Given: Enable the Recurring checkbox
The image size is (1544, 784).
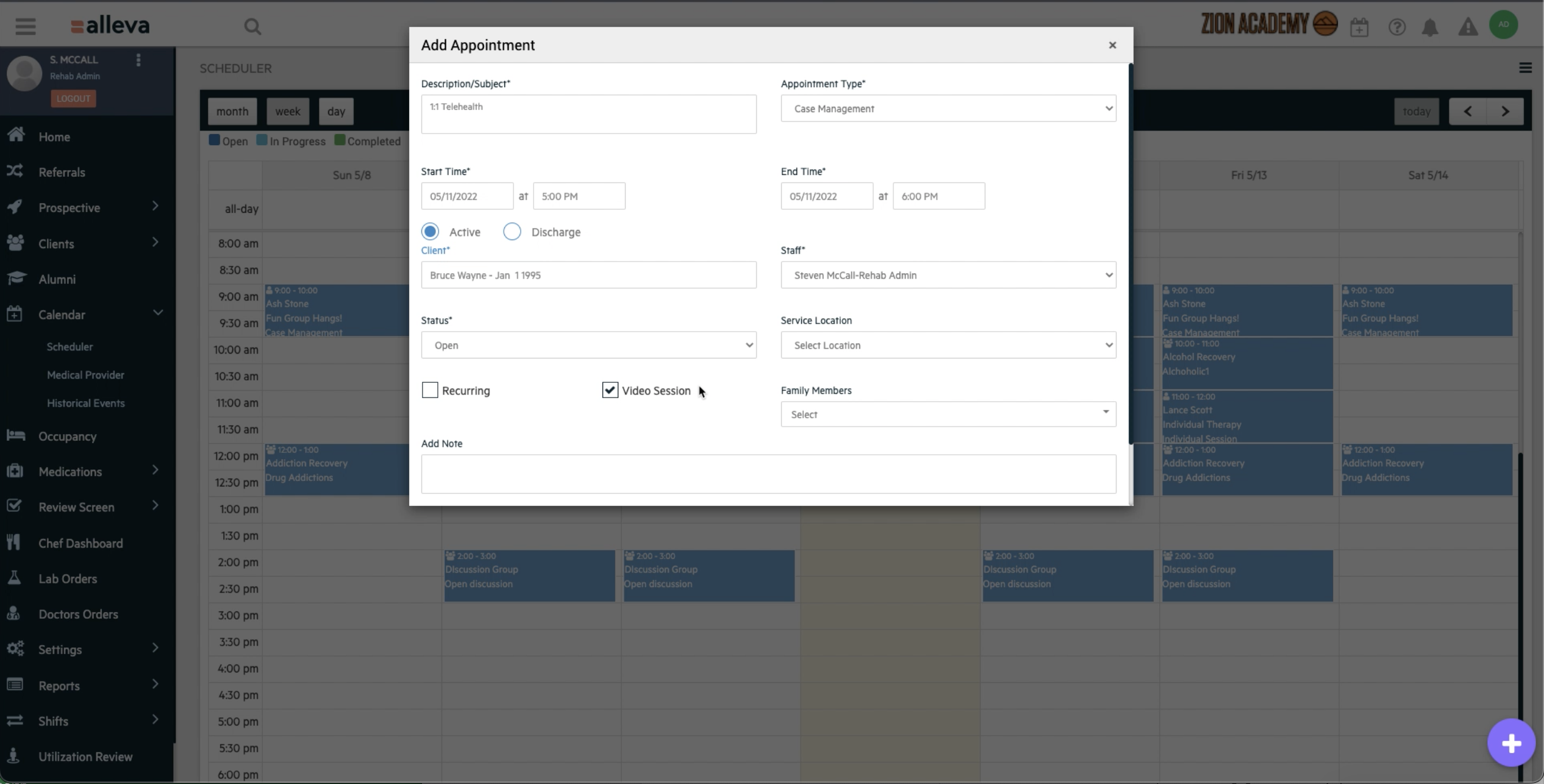Looking at the screenshot, I should (430, 390).
